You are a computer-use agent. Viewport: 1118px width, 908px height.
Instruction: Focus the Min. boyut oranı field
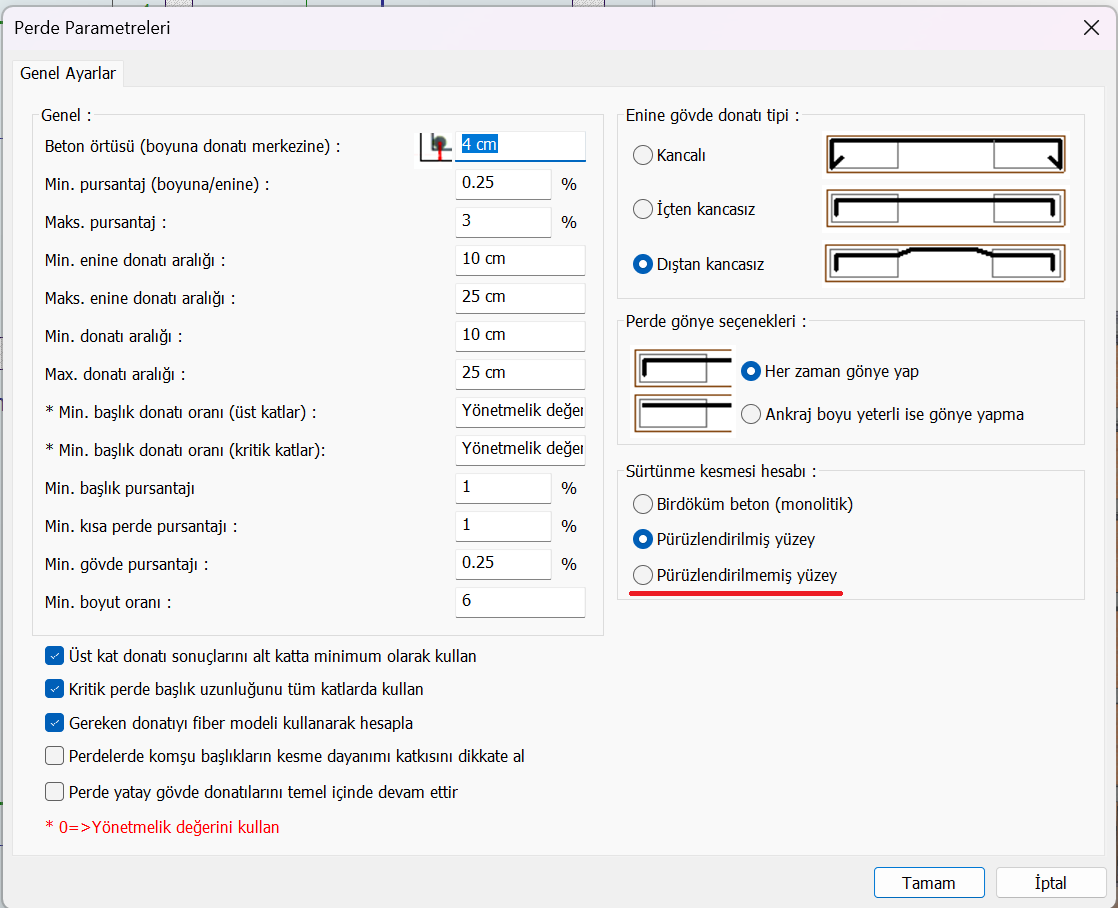pos(519,602)
